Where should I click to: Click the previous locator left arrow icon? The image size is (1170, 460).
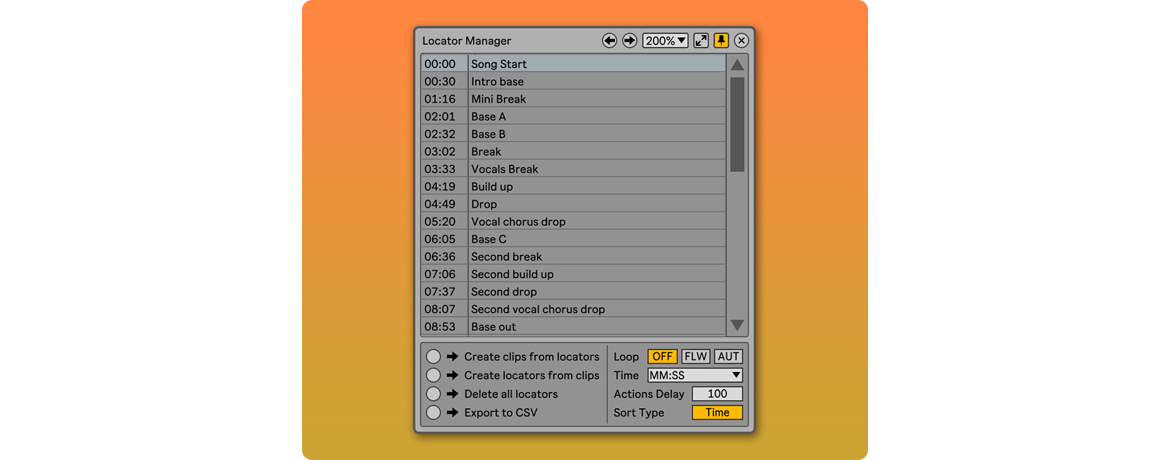point(609,41)
